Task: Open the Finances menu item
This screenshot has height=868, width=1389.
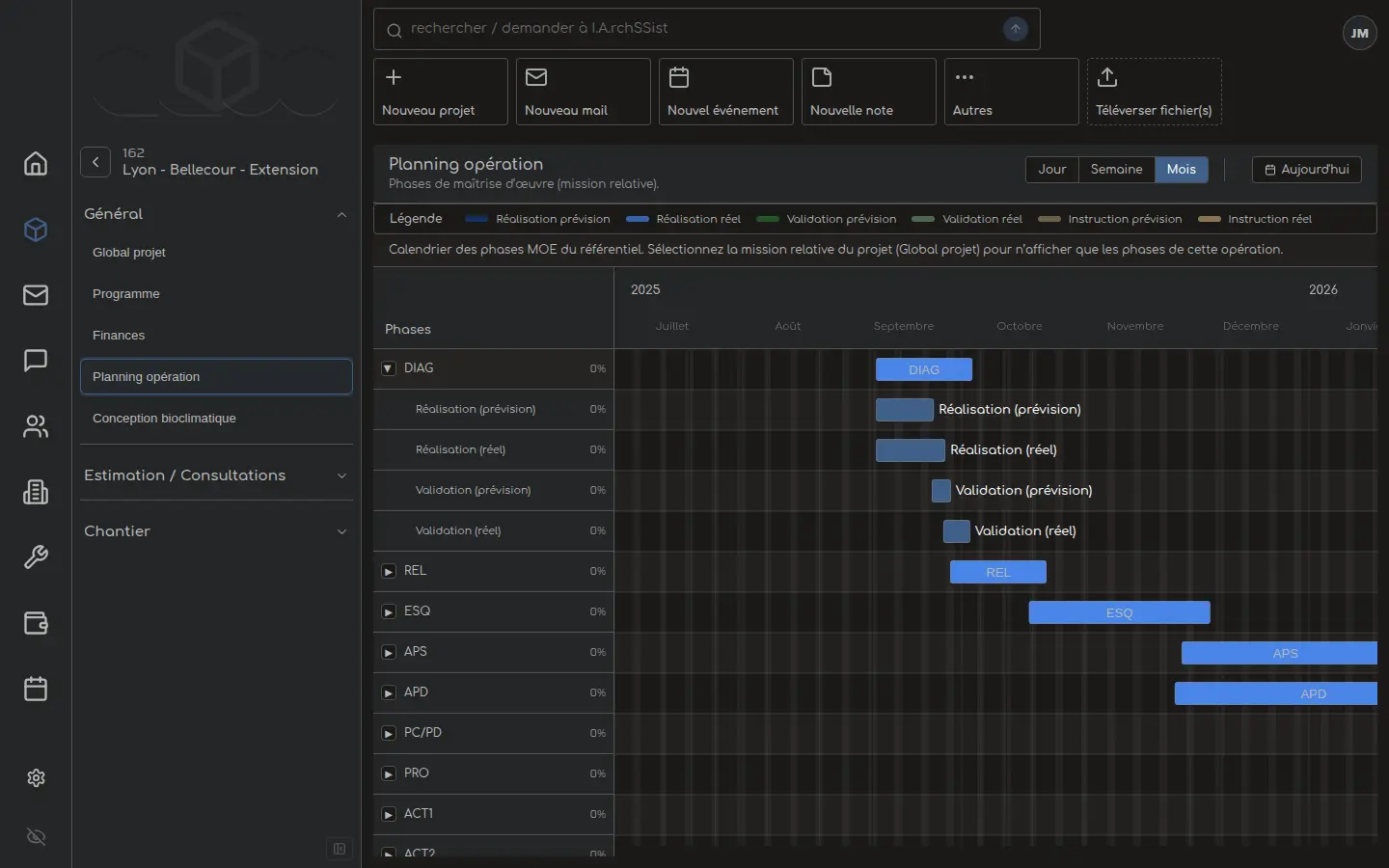Action: (216, 336)
